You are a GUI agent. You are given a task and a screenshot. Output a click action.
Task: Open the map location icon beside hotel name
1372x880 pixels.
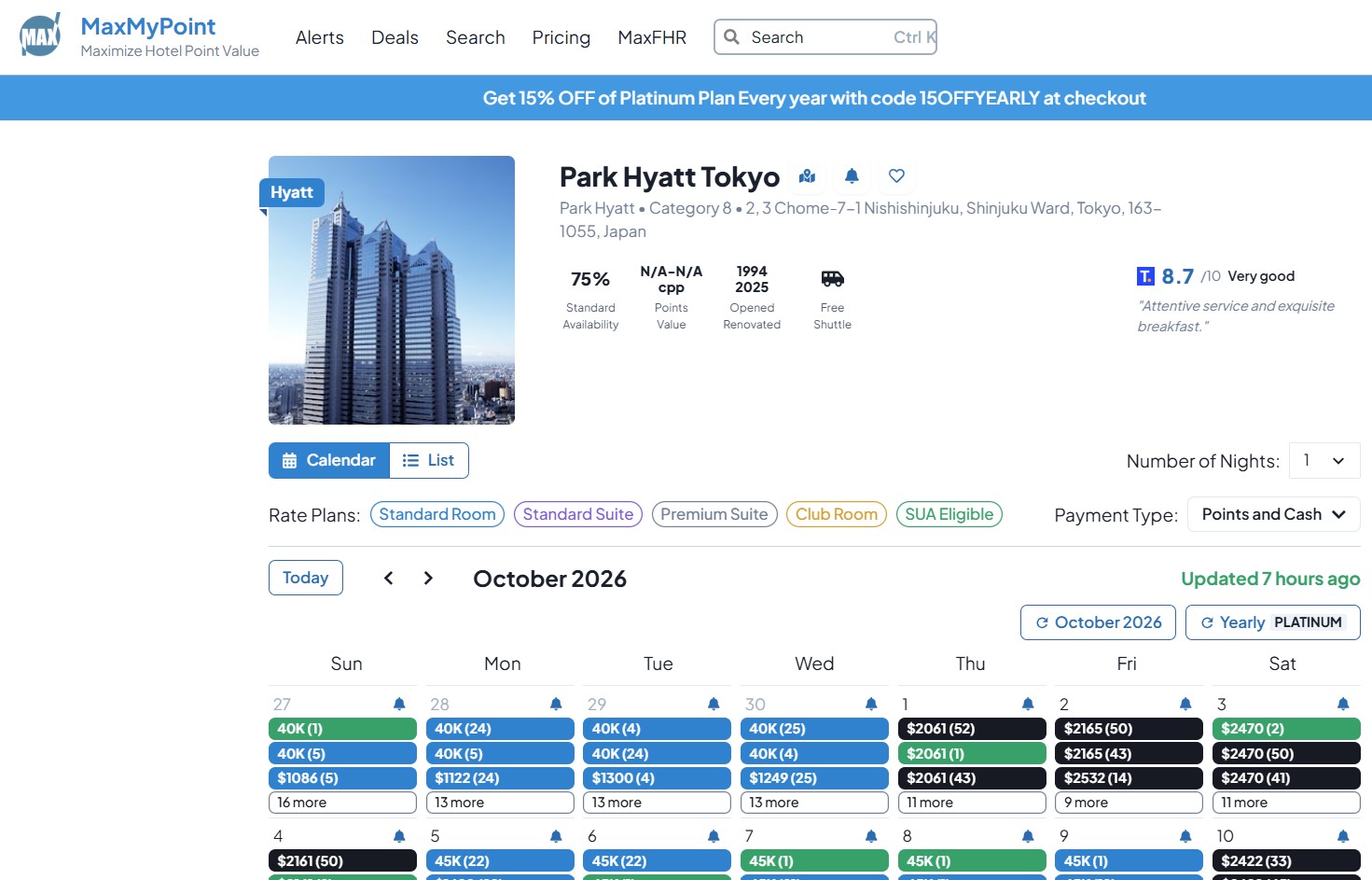coord(808,175)
